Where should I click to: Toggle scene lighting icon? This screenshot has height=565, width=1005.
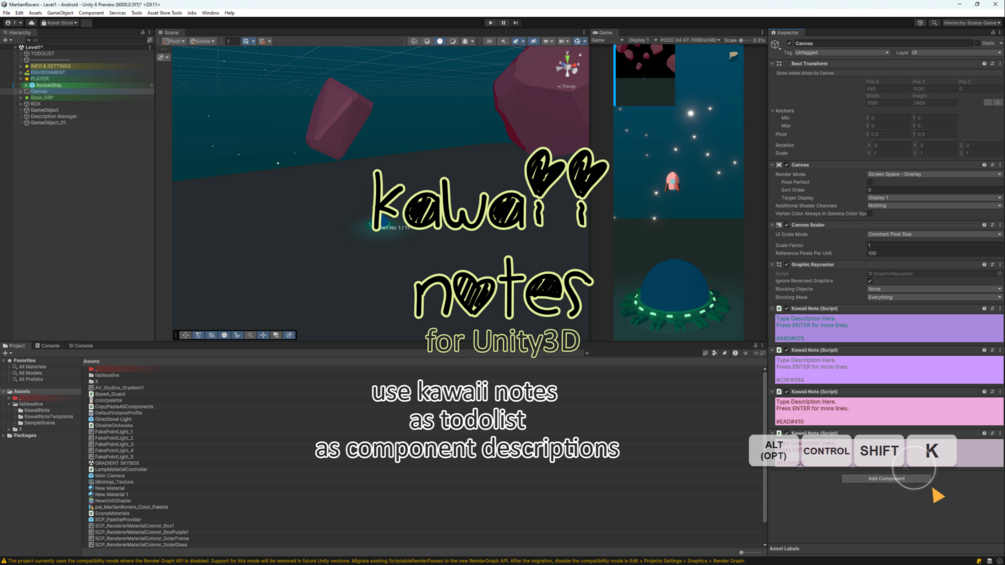pyautogui.click(x=503, y=41)
